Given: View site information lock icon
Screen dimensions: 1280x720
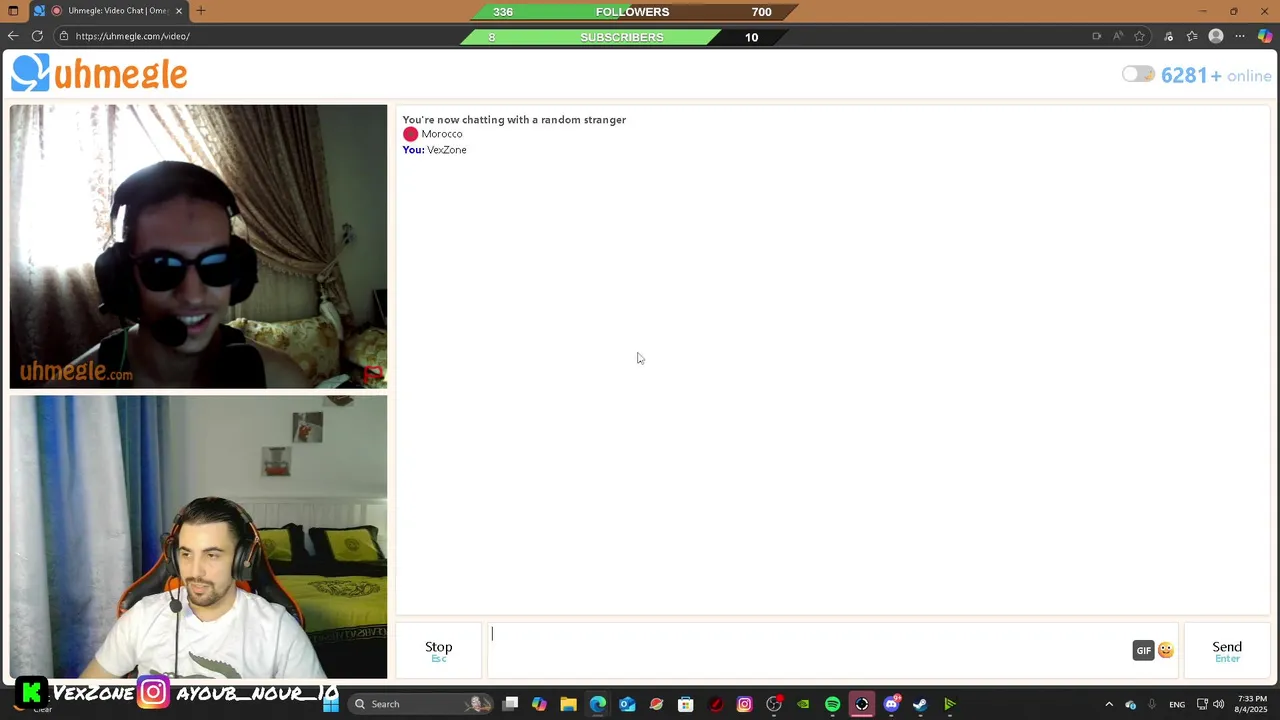Looking at the screenshot, I should (x=63, y=36).
